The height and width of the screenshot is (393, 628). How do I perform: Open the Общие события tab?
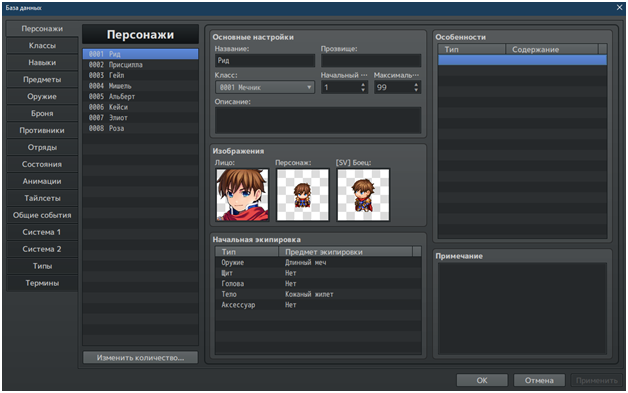point(42,215)
